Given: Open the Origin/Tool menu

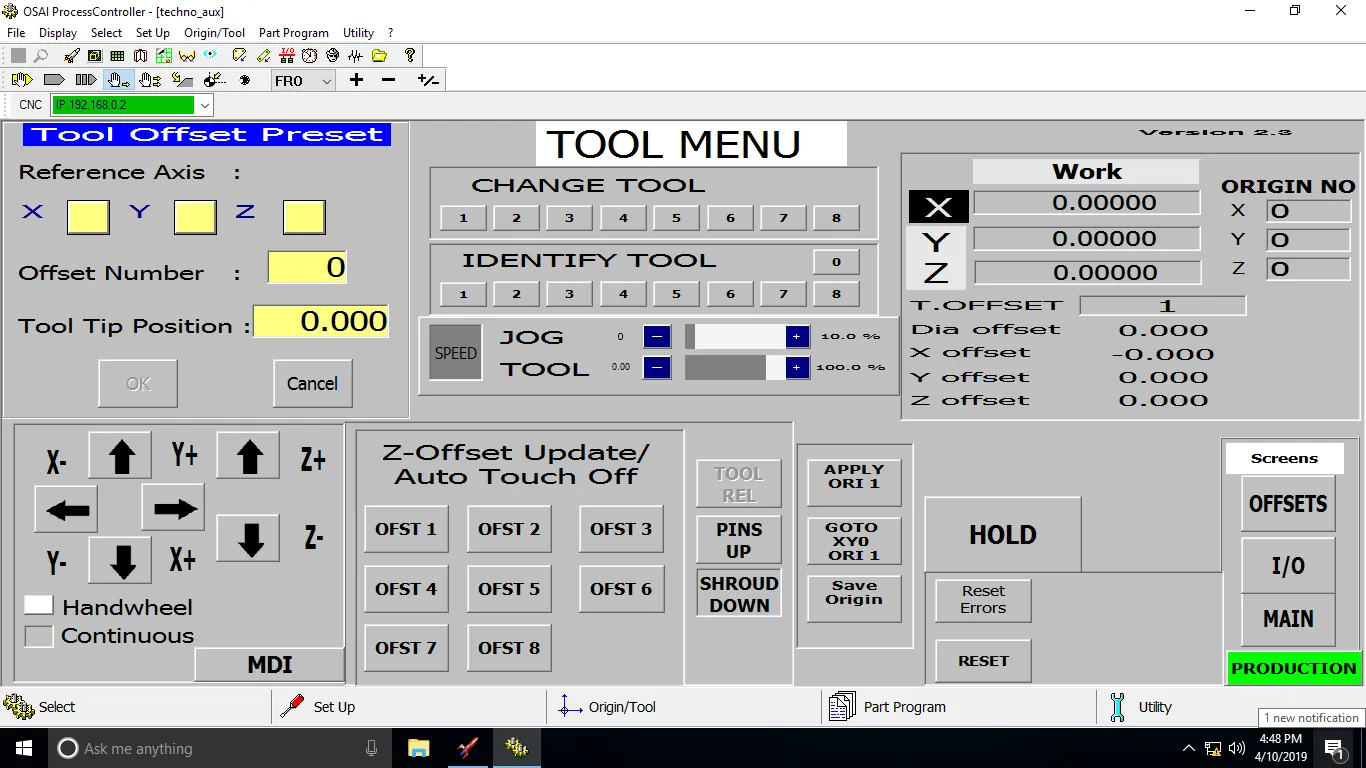Looking at the screenshot, I should (214, 33).
